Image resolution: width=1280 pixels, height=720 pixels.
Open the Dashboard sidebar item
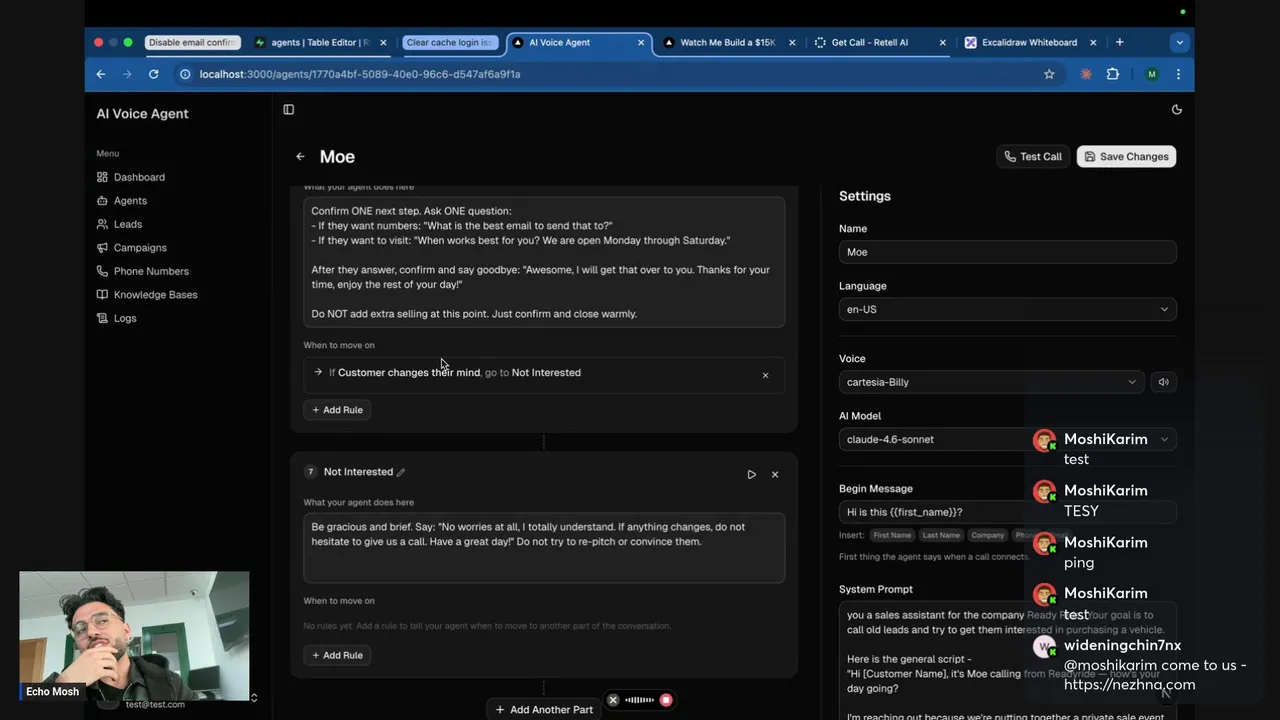pos(139,177)
